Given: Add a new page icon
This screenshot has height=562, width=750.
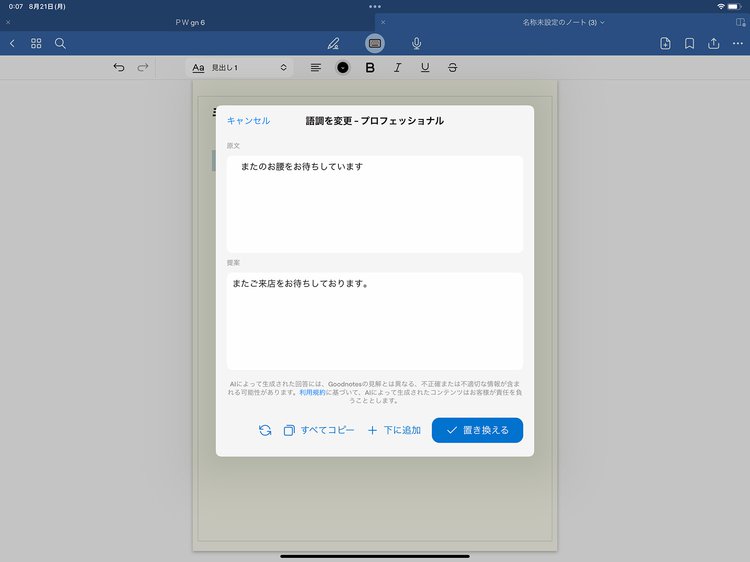Looking at the screenshot, I should [x=665, y=44].
